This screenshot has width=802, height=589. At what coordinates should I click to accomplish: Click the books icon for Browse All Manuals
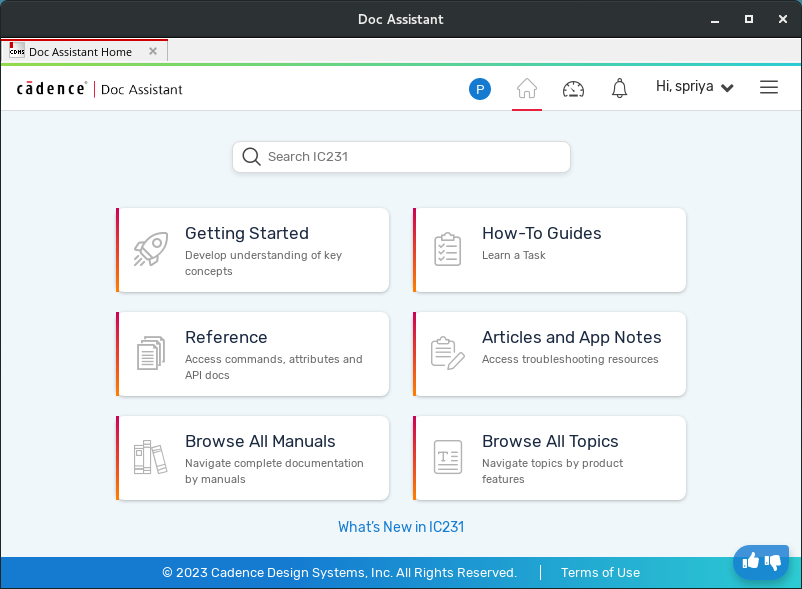pos(151,458)
